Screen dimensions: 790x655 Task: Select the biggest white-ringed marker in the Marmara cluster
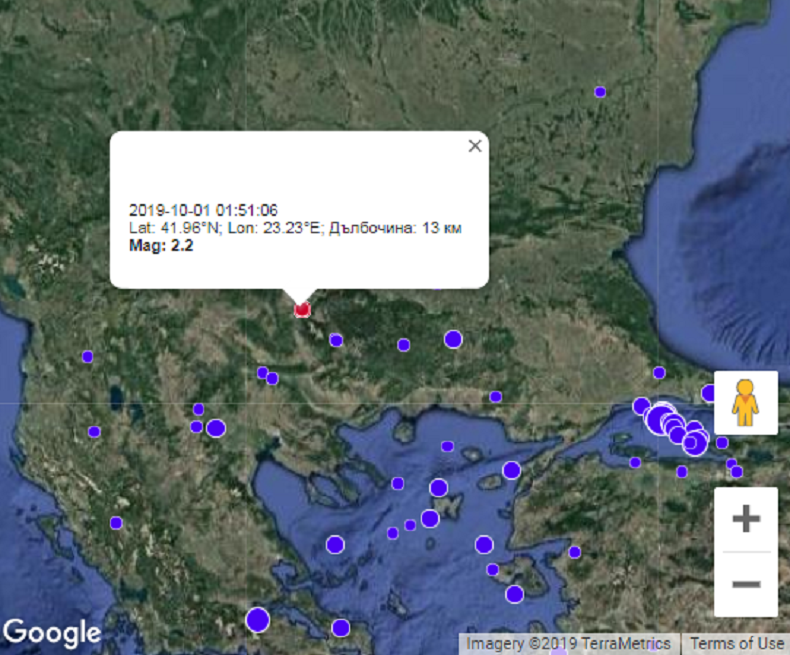(660, 419)
